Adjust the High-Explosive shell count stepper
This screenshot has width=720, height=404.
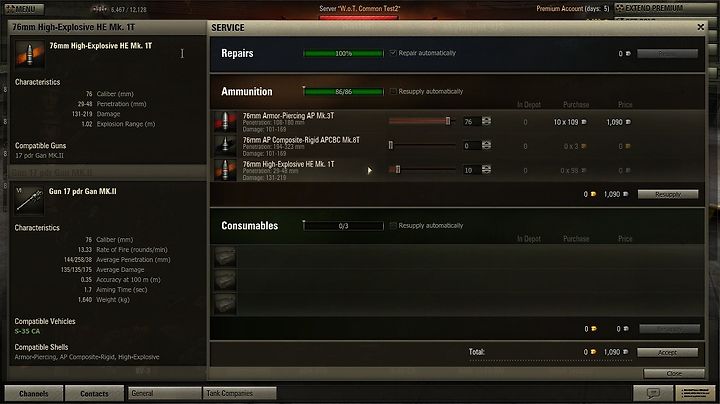pyautogui.click(x=486, y=170)
